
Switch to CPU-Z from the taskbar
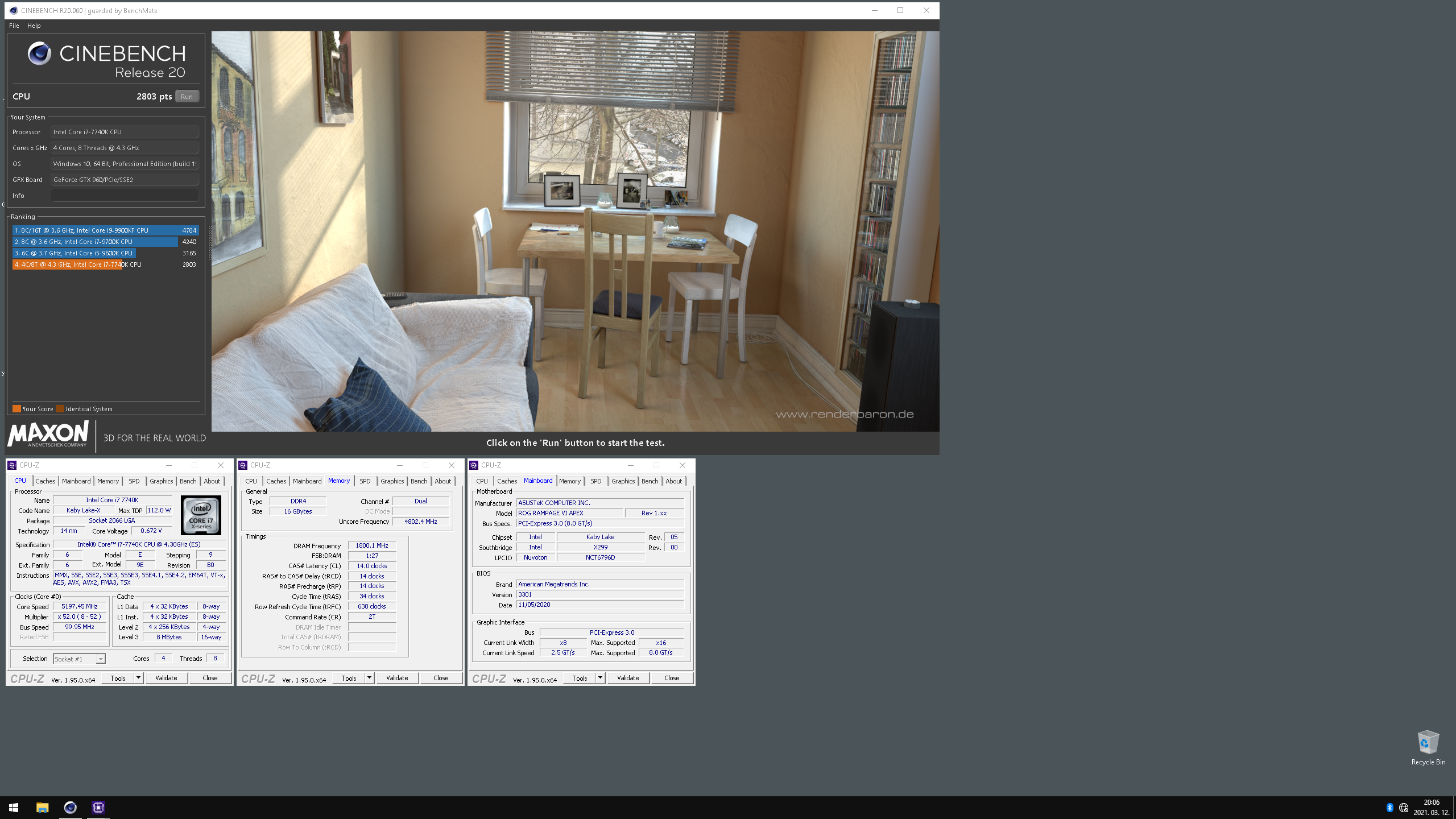tap(98, 808)
